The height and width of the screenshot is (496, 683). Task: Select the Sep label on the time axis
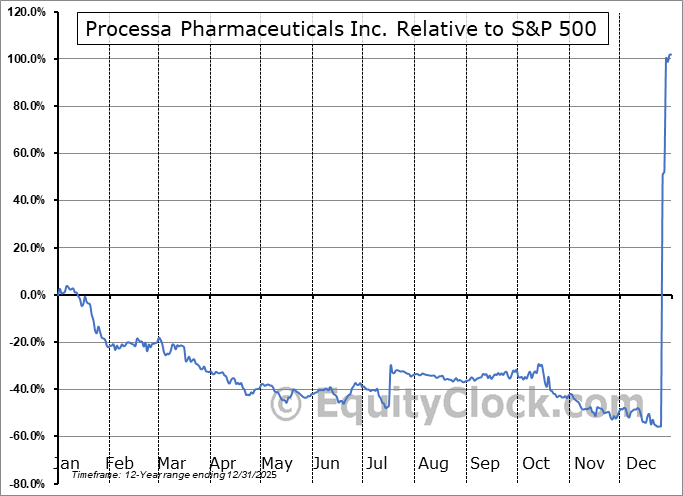click(x=485, y=463)
